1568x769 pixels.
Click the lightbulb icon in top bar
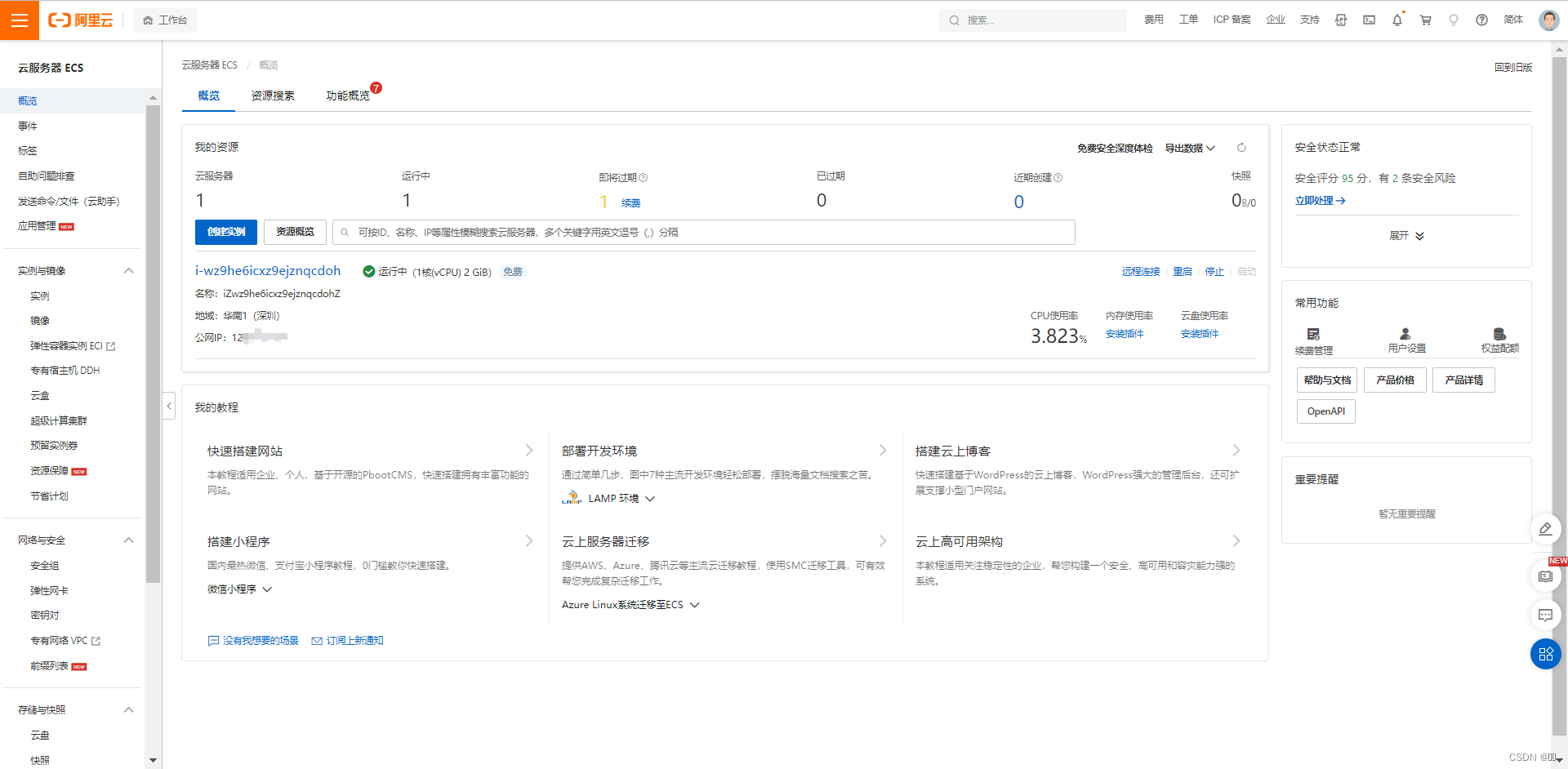(1454, 20)
